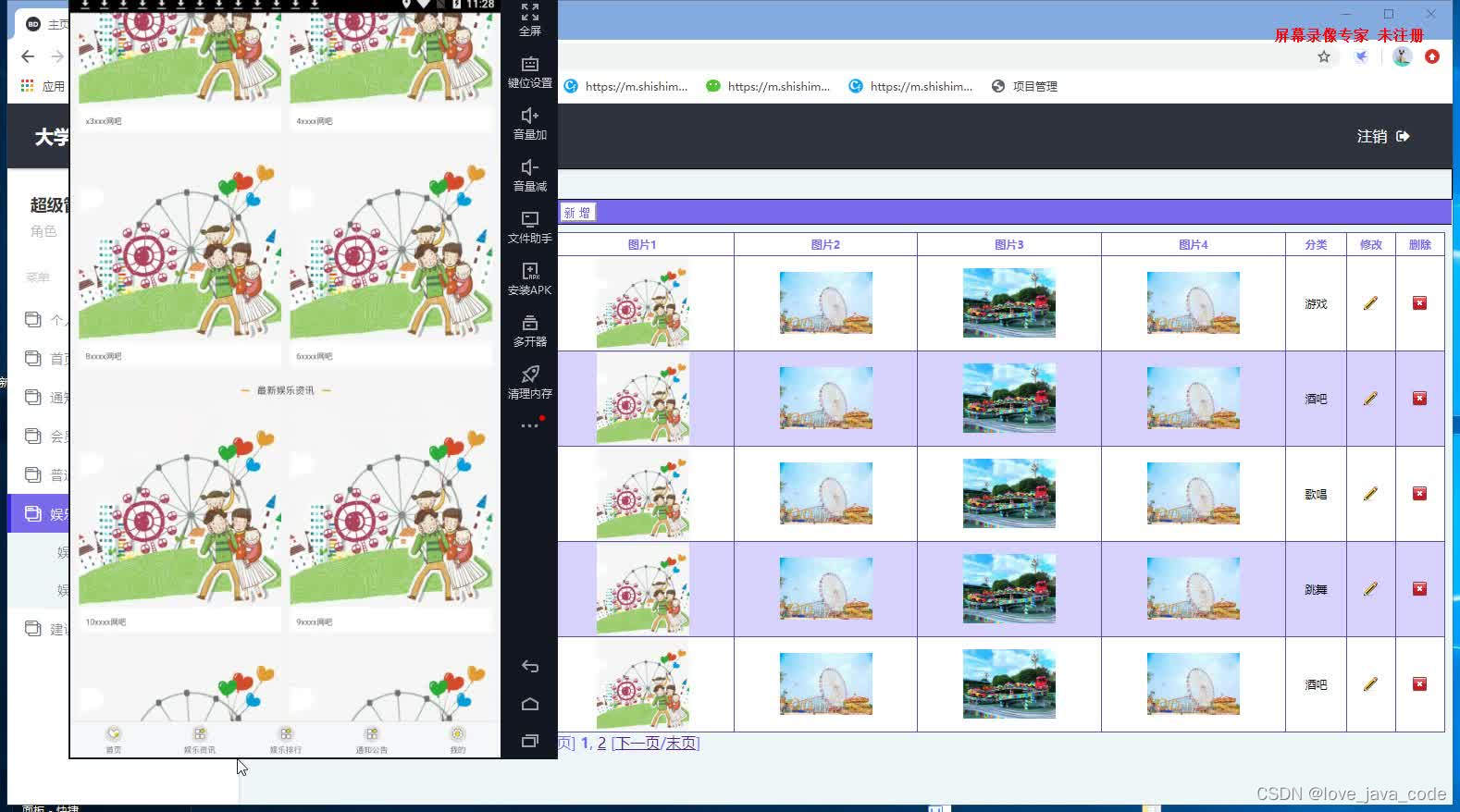Run 清理内存 memory cleaner

[529, 382]
